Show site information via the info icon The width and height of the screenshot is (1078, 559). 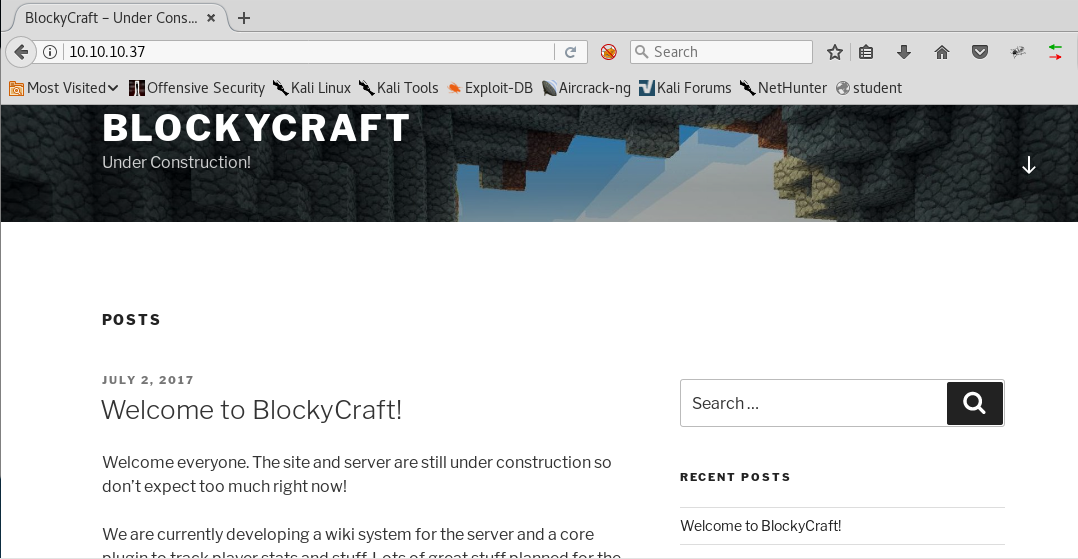pyautogui.click(x=50, y=52)
